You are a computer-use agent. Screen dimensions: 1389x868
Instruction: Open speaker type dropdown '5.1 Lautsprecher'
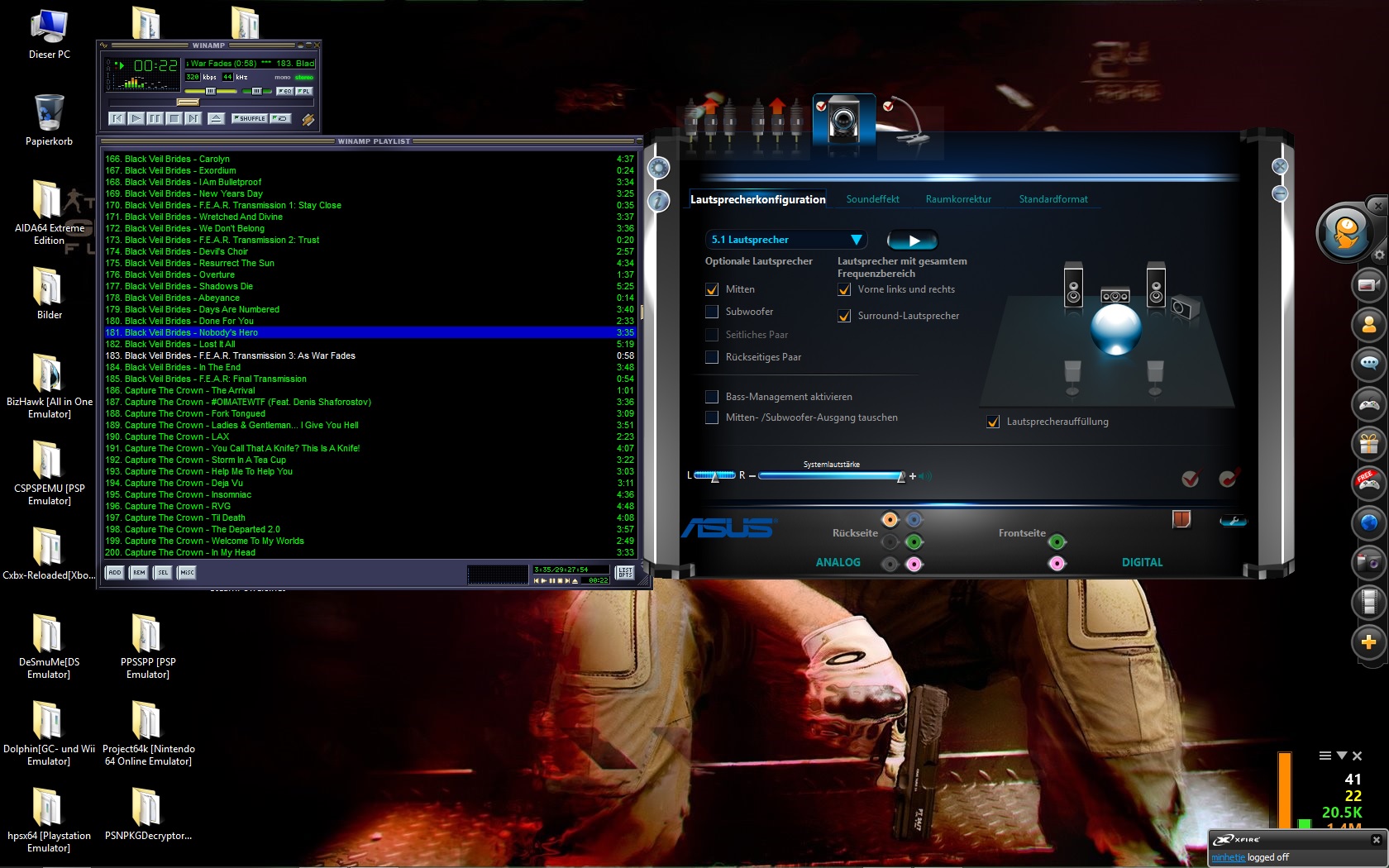(786, 240)
